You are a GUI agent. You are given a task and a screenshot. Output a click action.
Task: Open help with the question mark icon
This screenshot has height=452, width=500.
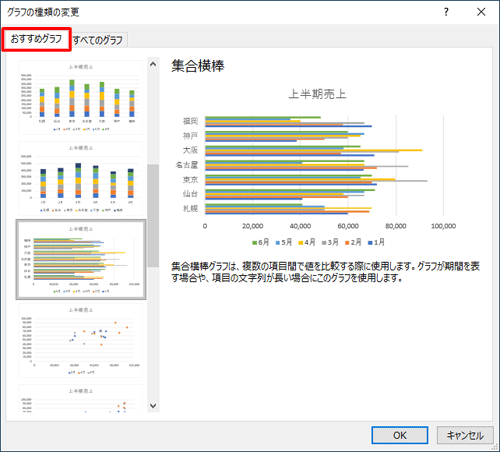pyautogui.click(x=446, y=12)
